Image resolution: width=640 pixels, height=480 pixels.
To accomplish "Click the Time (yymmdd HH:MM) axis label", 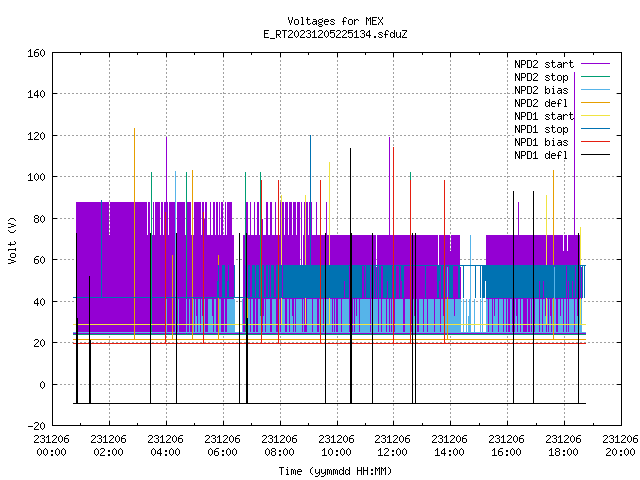I will point(335,471).
